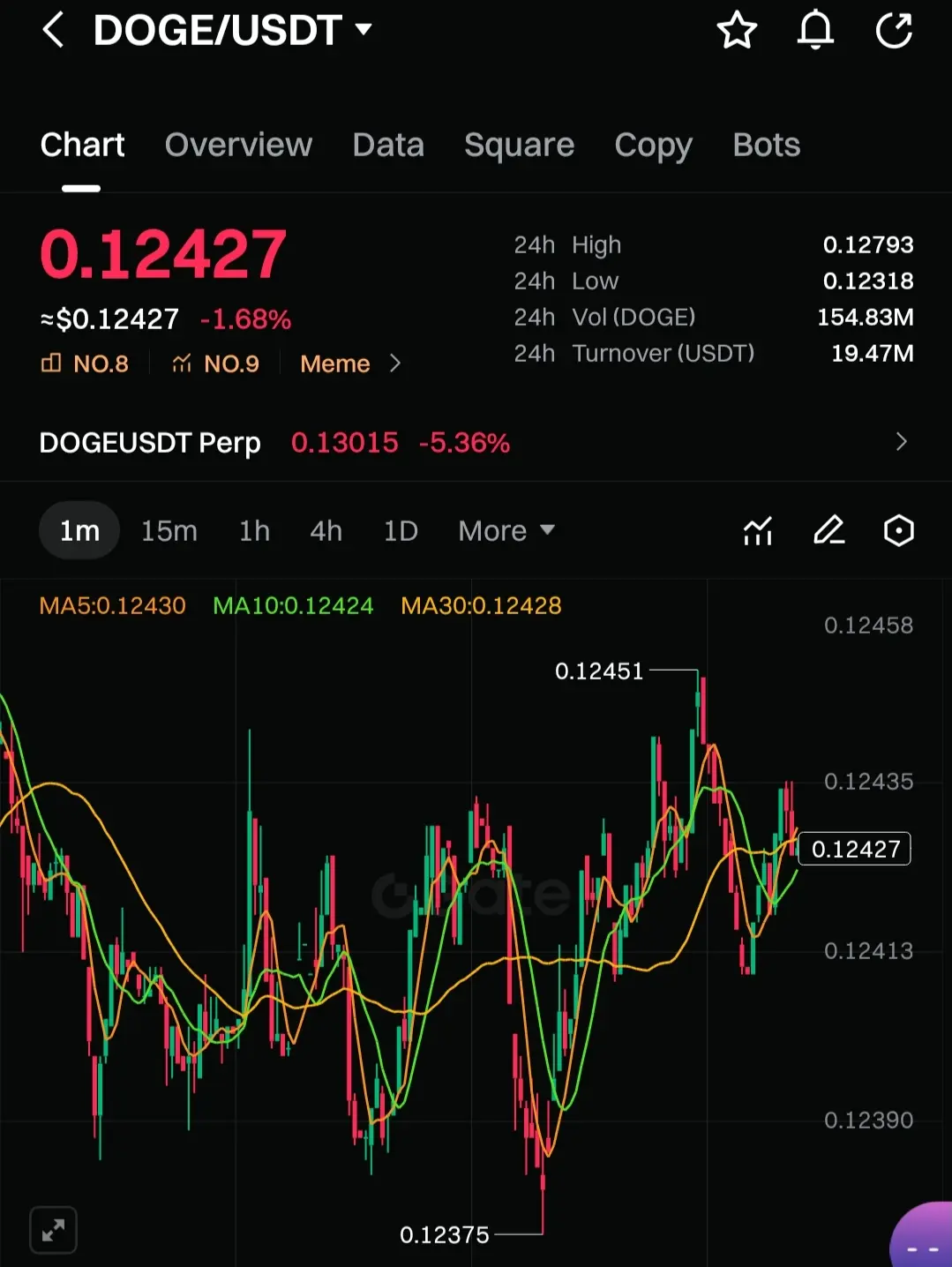This screenshot has height=1267, width=952.
Task: Tap the 24h Low value 0.12318
Action: pos(868,281)
